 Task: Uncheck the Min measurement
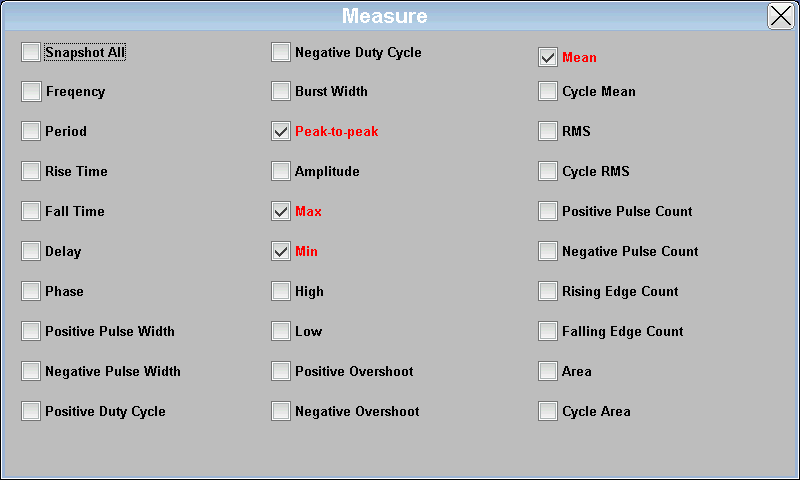(x=281, y=251)
